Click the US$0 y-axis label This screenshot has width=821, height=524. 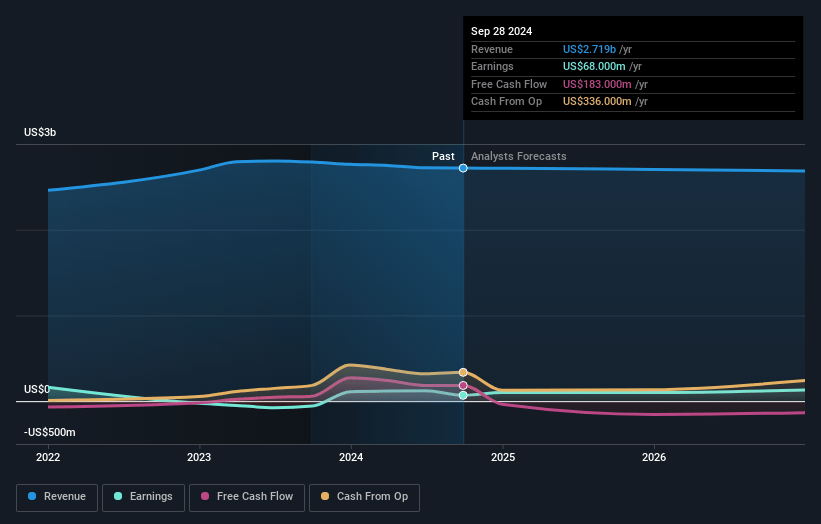37,389
